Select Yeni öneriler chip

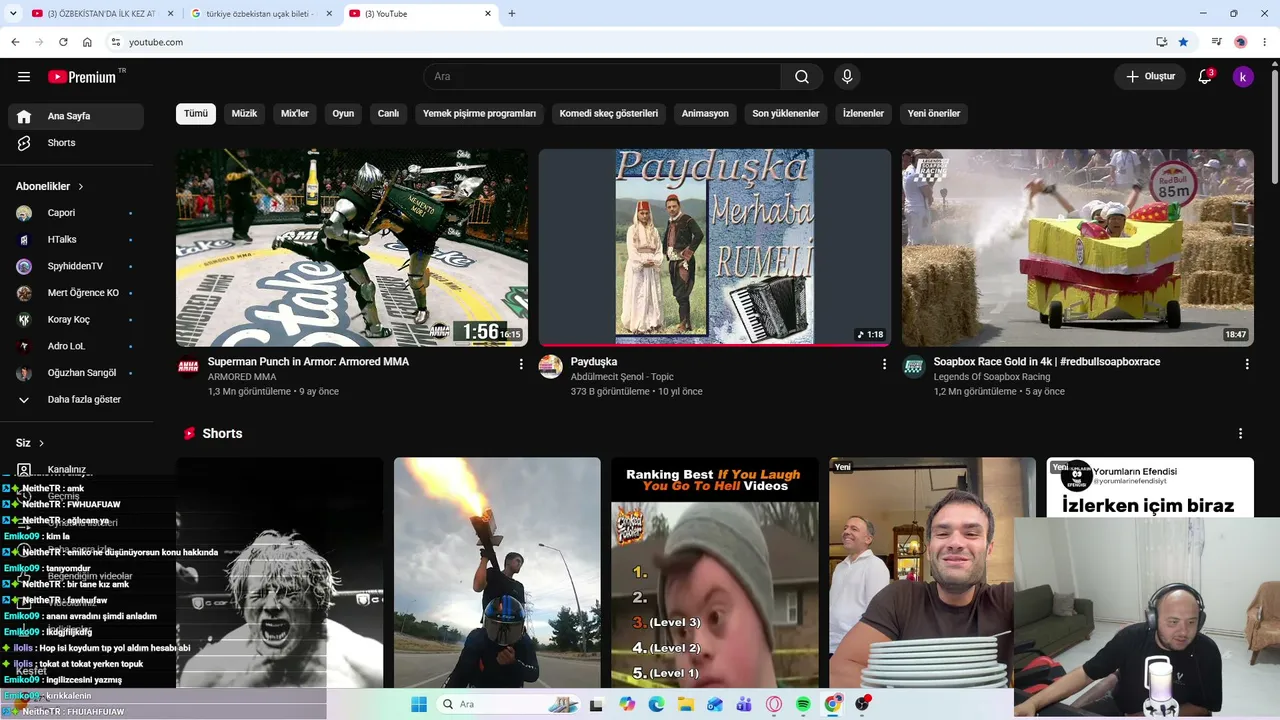pyautogui.click(x=934, y=114)
